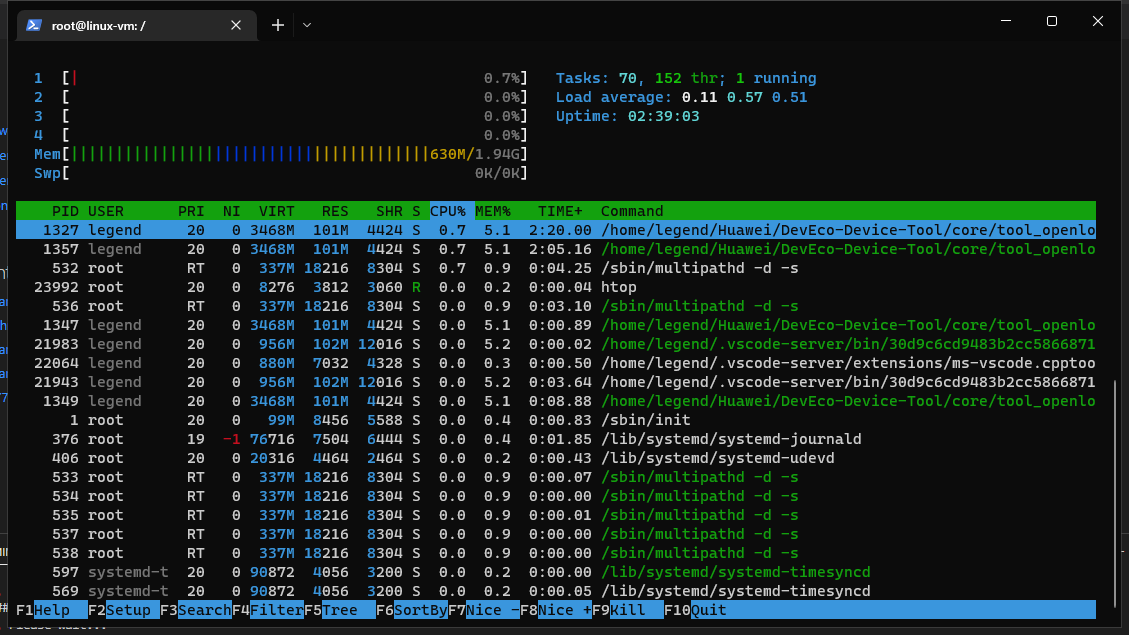Select multipathd process row PID 532
1129x635 pixels.
coord(556,268)
